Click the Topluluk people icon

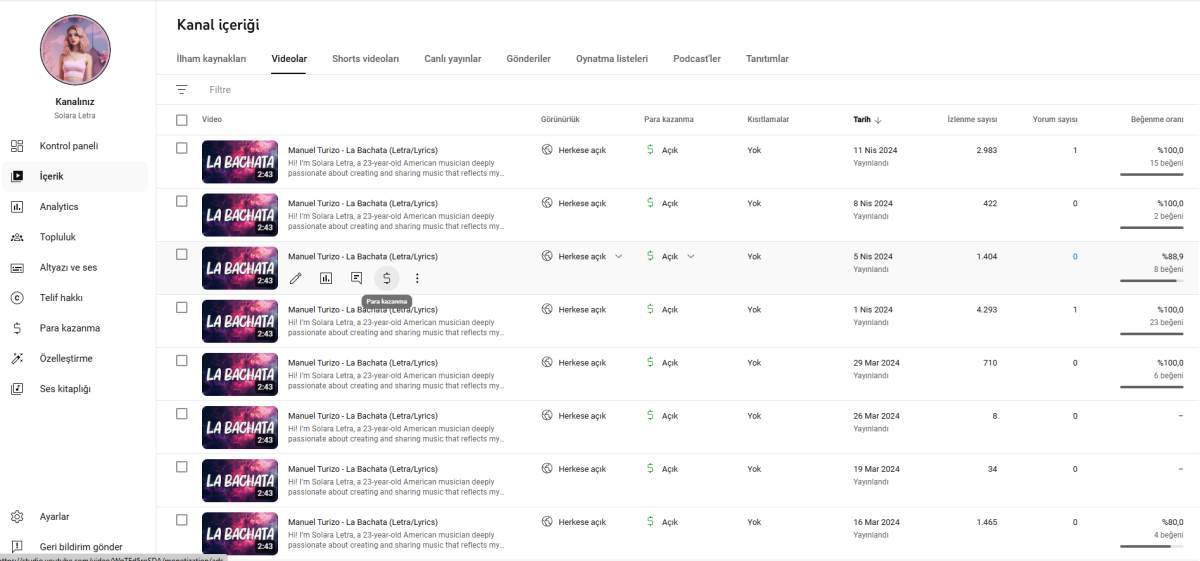pos(17,237)
